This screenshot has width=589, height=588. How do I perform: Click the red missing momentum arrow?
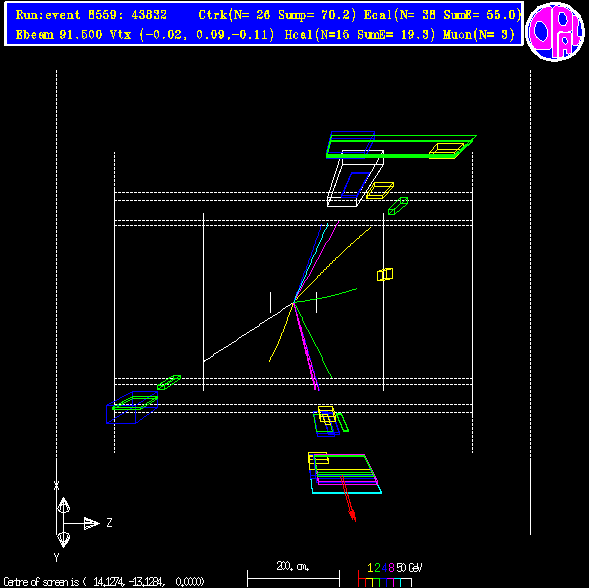point(348,498)
